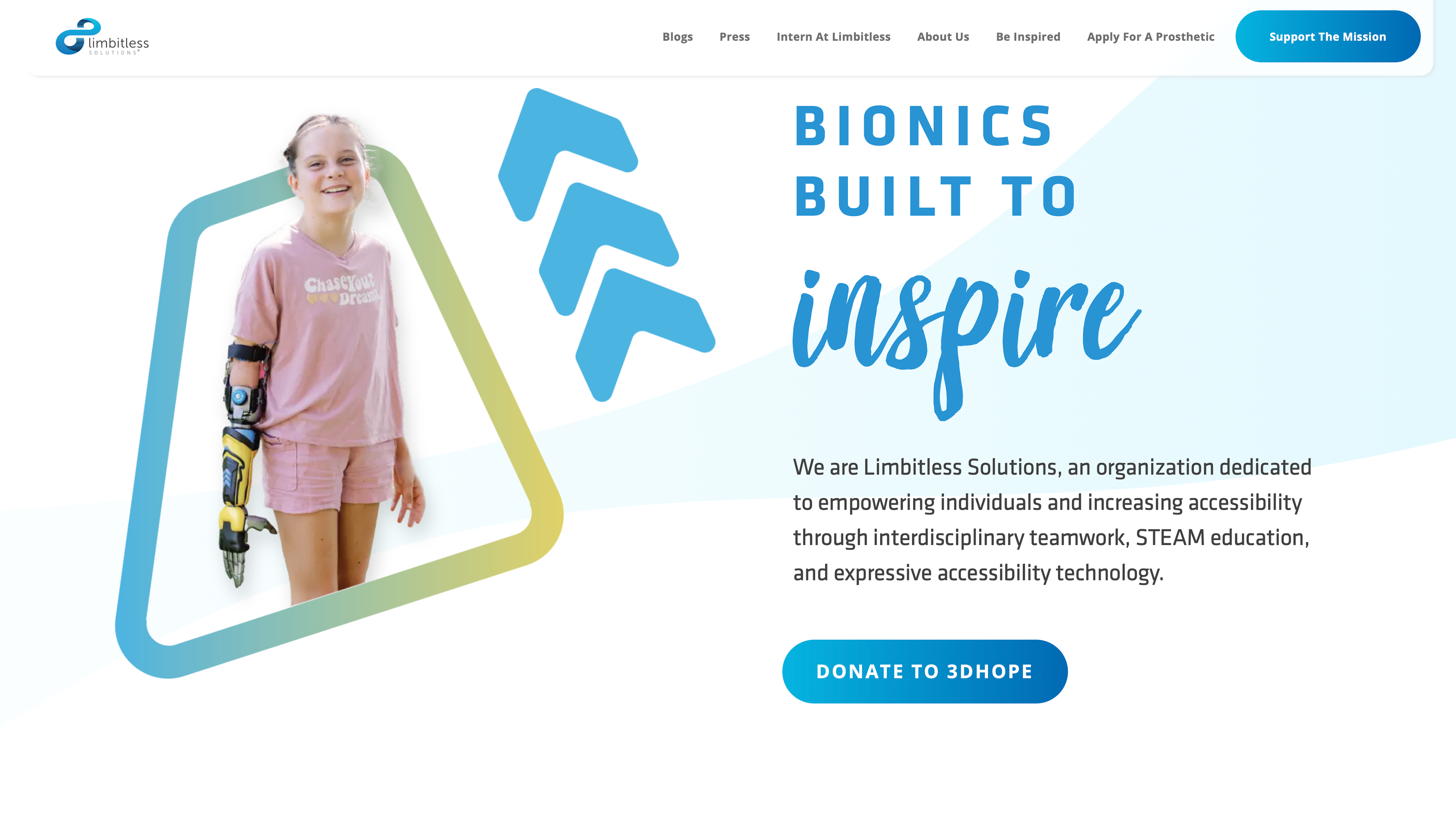Click the bottom blue chevron arrow graphic

point(645,334)
